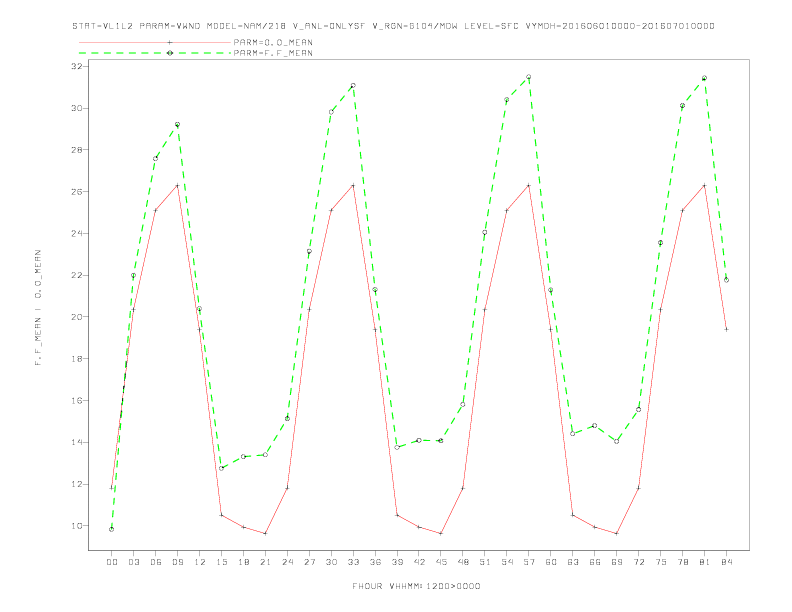Click y-axis tick label 24
Screen dimensions: 792x612
[x=78, y=233]
